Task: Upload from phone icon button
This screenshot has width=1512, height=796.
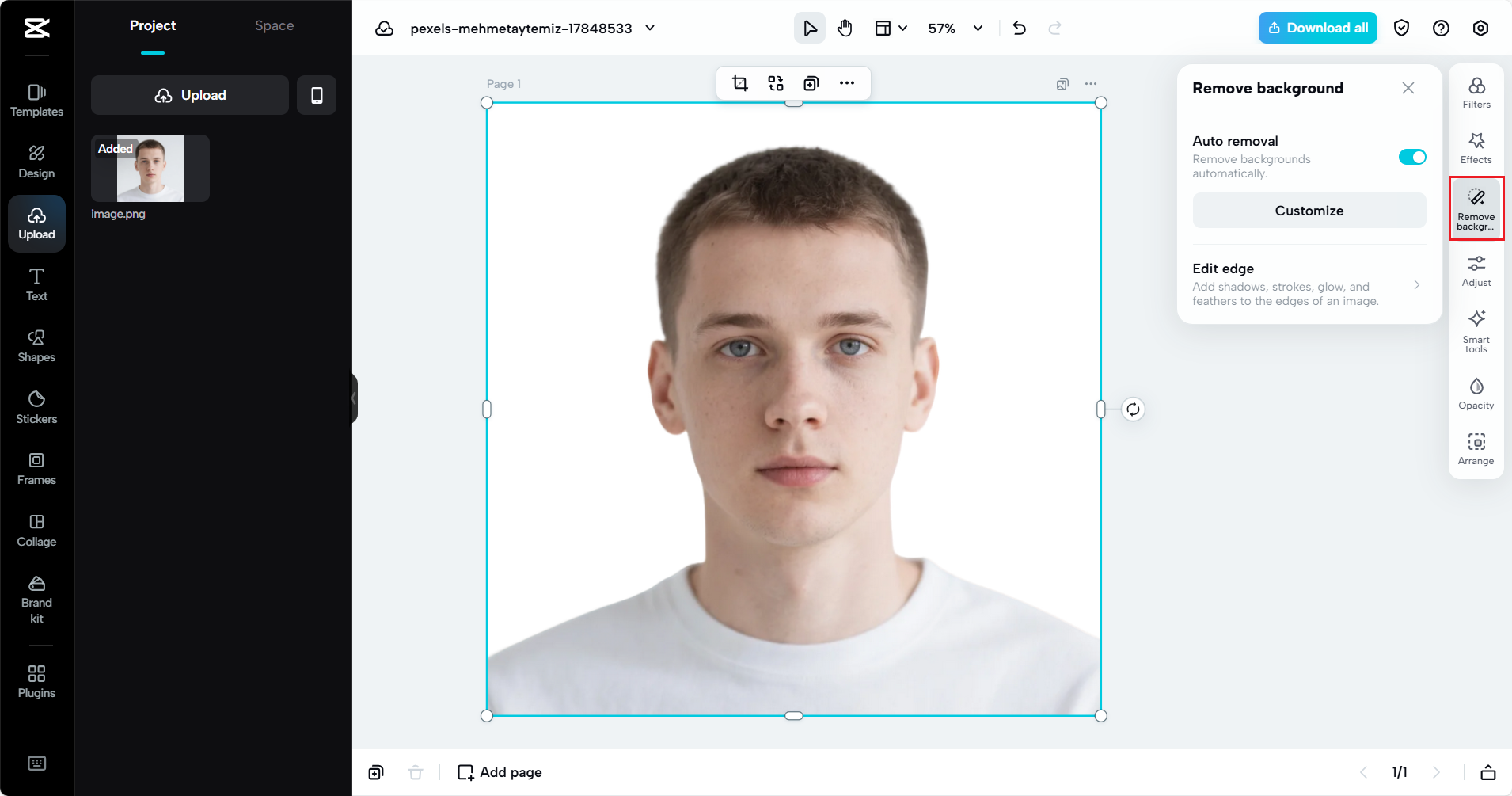Action: point(317,95)
